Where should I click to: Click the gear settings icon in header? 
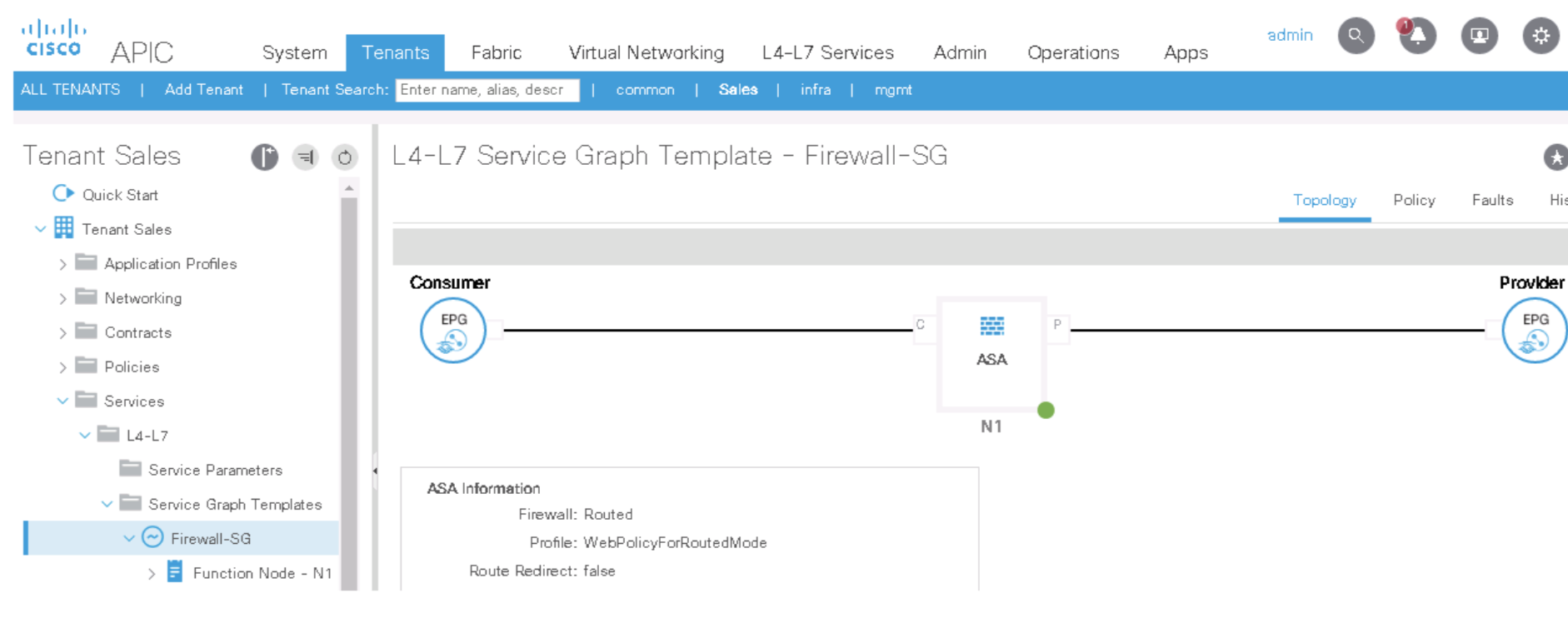coord(1541,36)
